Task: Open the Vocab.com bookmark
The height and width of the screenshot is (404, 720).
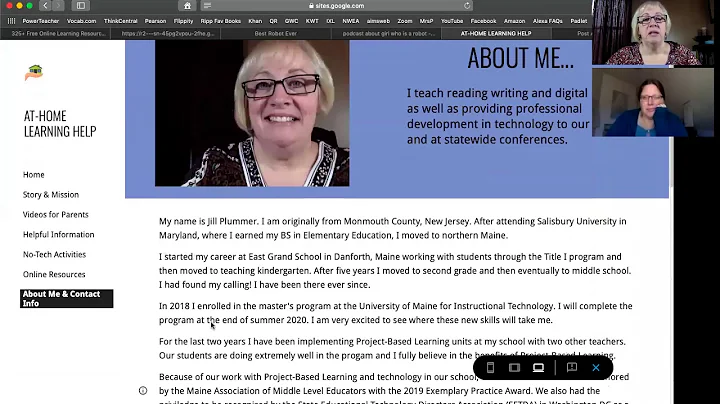Action: coord(81,21)
